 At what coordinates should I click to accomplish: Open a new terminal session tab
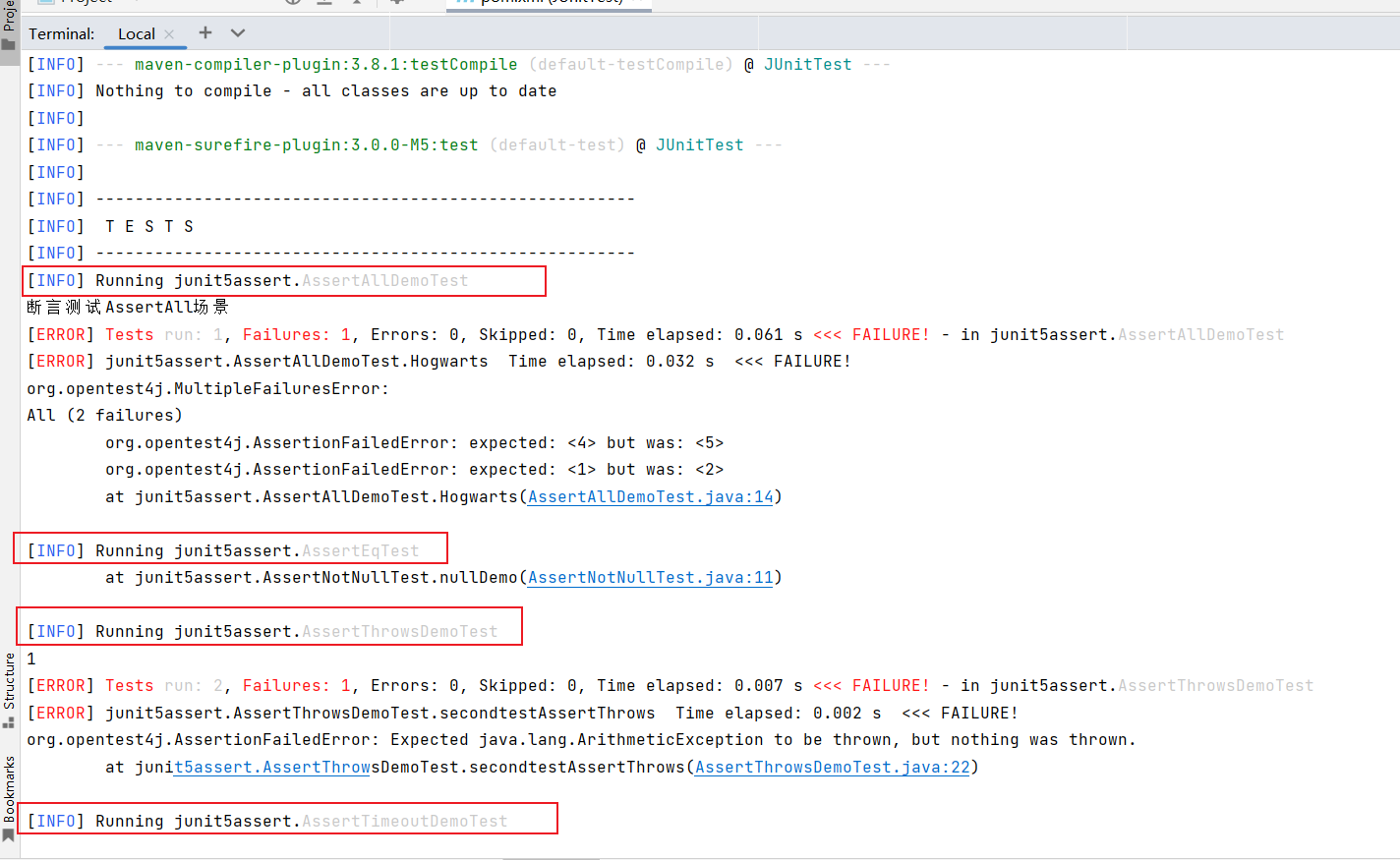click(x=204, y=32)
